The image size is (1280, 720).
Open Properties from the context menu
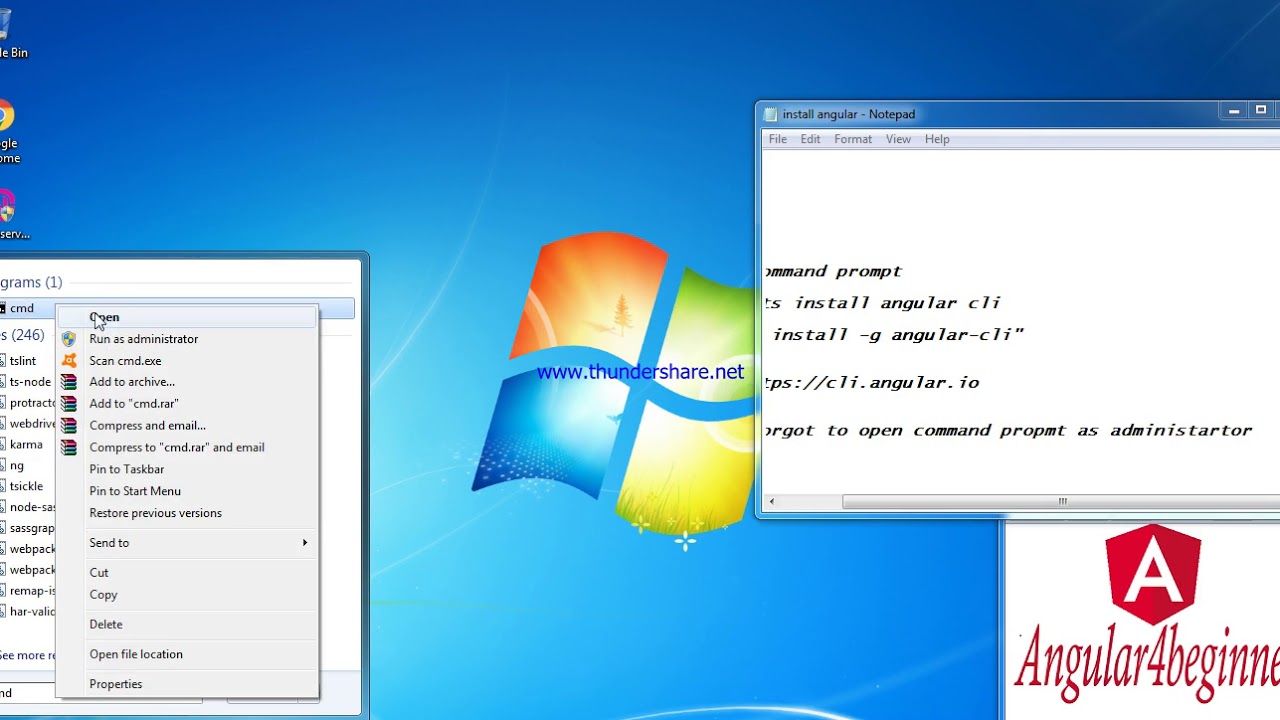coord(187,684)
